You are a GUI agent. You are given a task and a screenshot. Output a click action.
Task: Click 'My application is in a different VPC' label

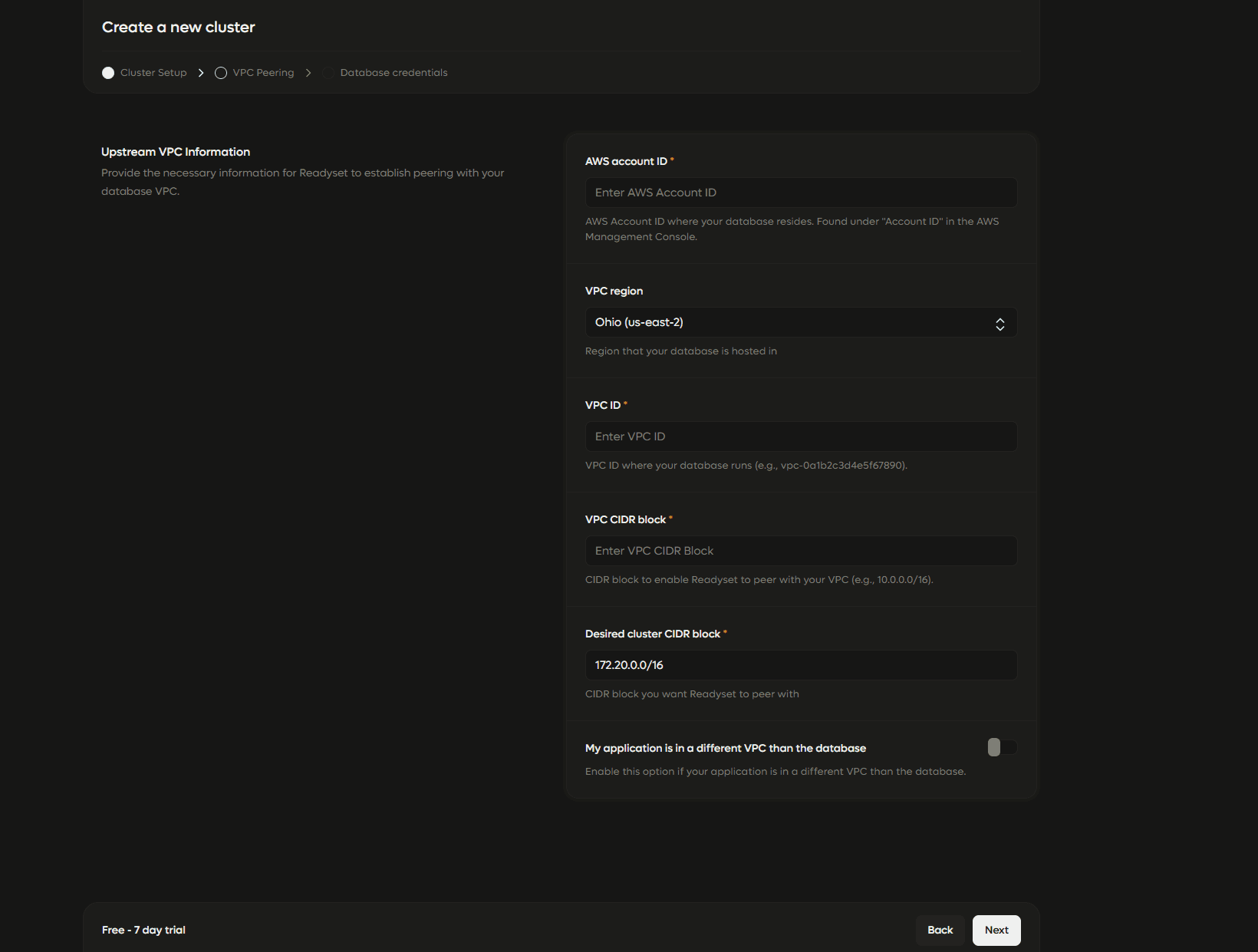(x=726, y=748)
